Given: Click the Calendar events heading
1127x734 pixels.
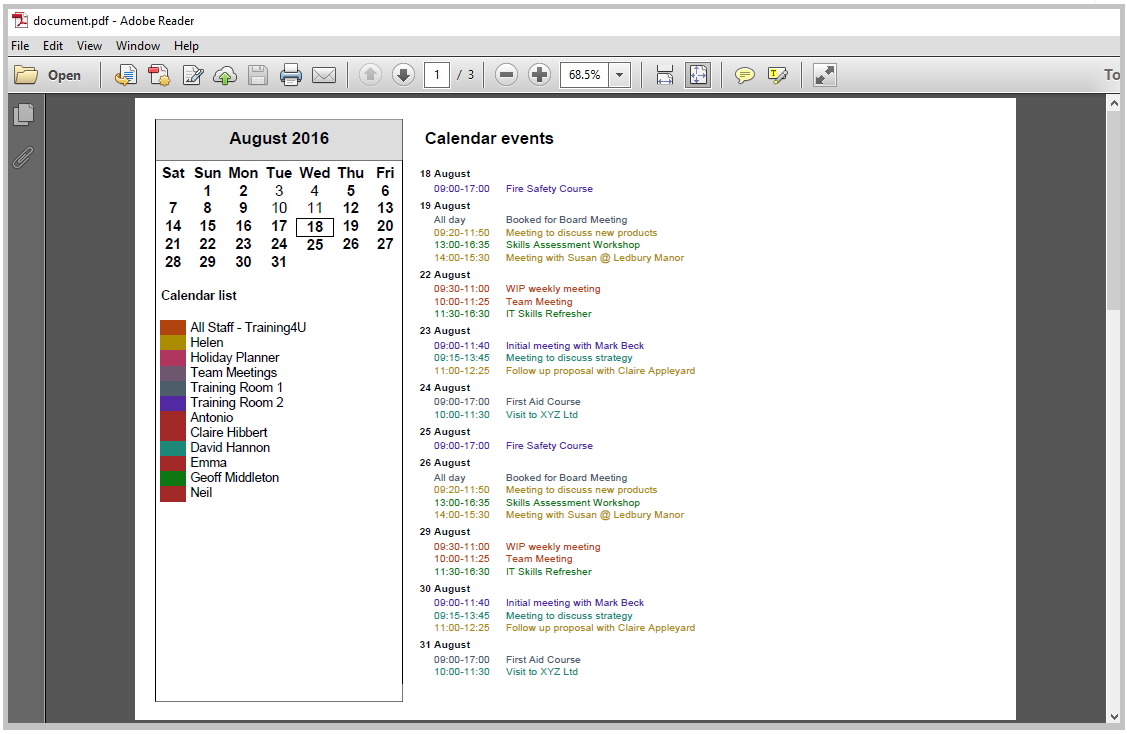Looking at the screenshot, I should tap(489, 139).
